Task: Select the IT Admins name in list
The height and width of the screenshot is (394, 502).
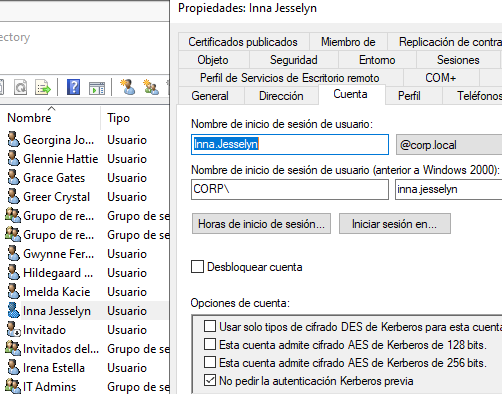Action: coord(49,387)
